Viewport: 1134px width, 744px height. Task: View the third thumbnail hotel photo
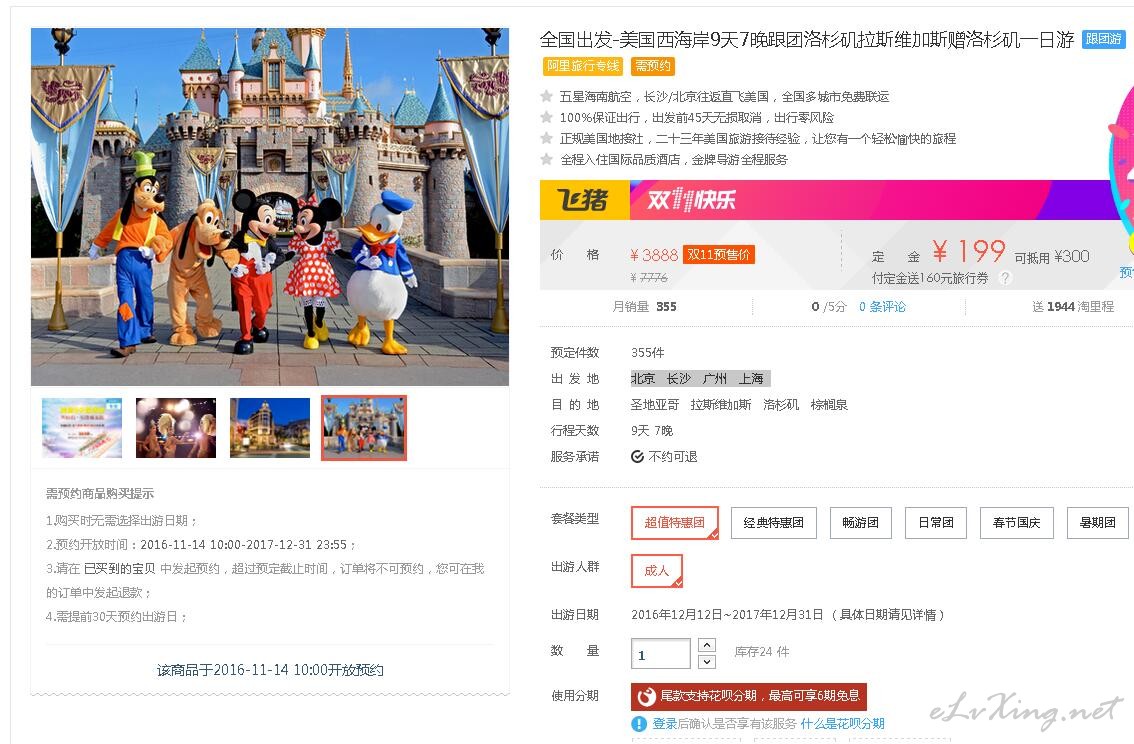(270, 428)
